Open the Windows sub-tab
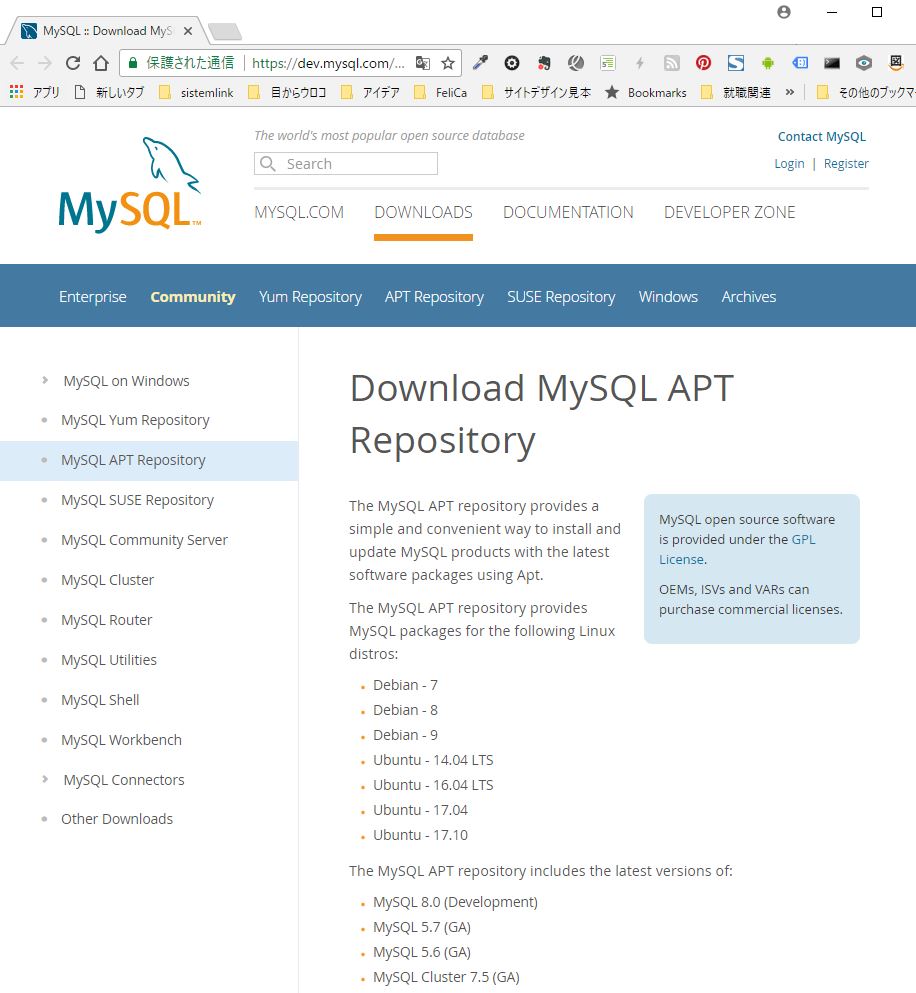Viewport: 916px width, 993px height. [x=668, y=296]
